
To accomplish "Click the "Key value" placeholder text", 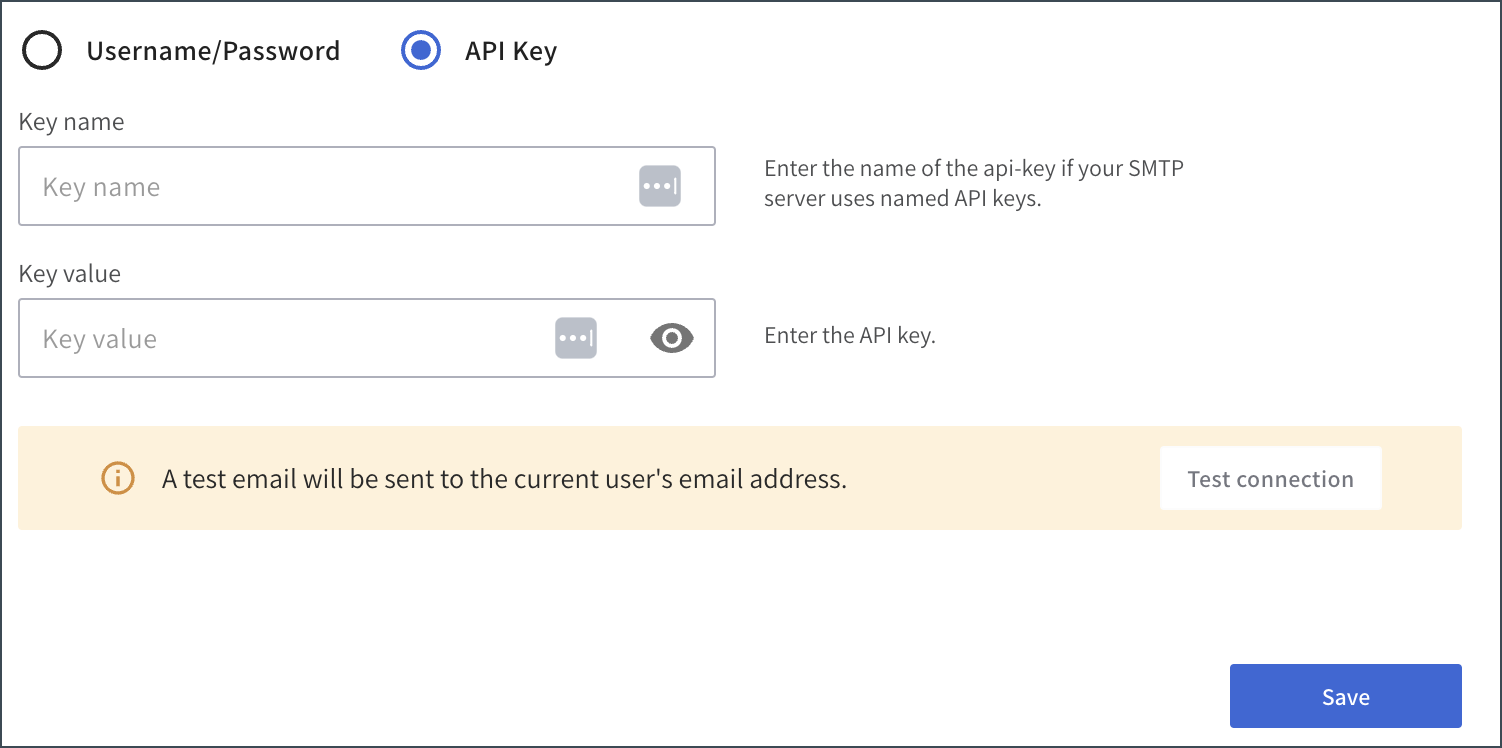I will pyautogui.click(x=99, y=339).
